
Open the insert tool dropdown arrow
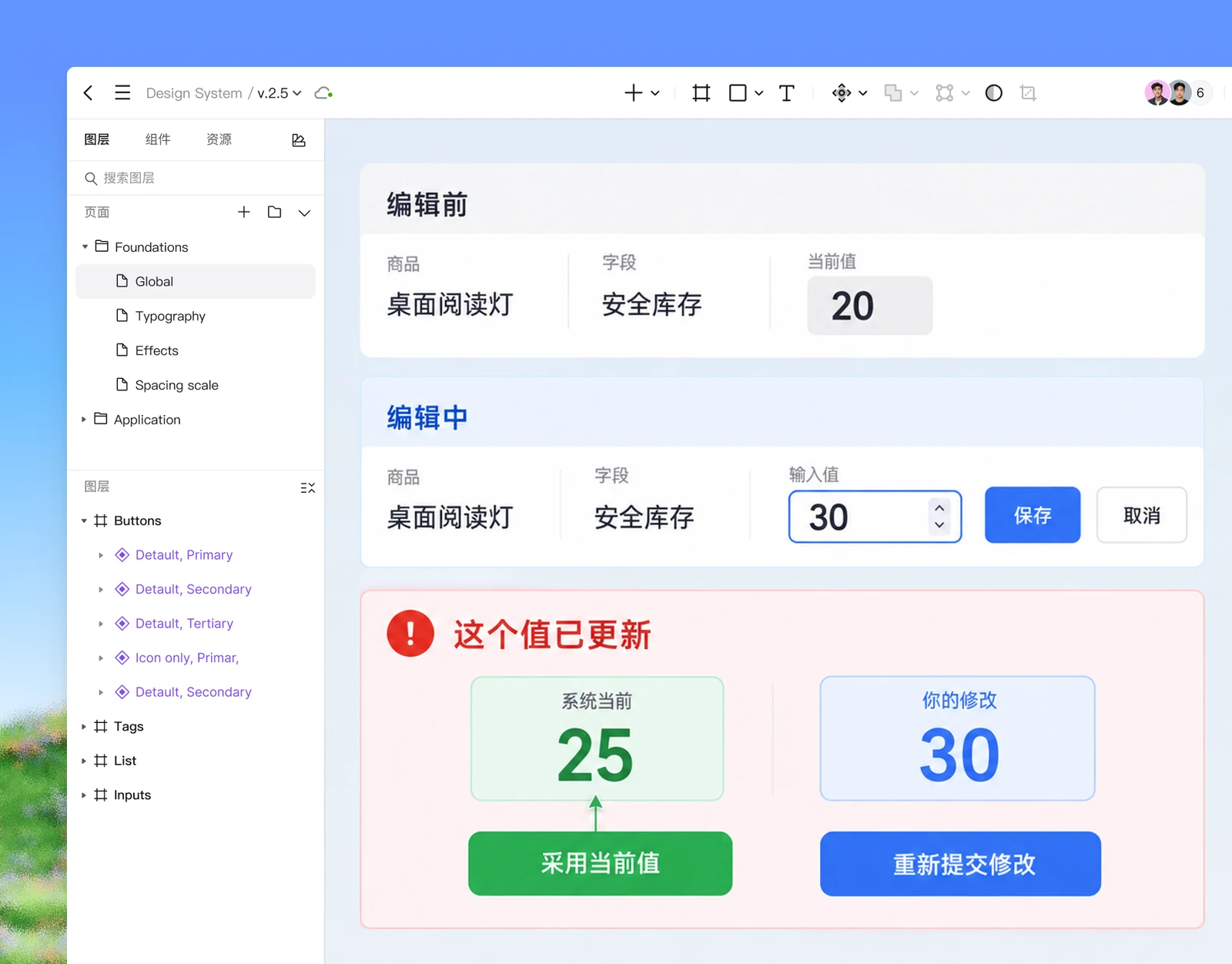(x=655, y=93)
